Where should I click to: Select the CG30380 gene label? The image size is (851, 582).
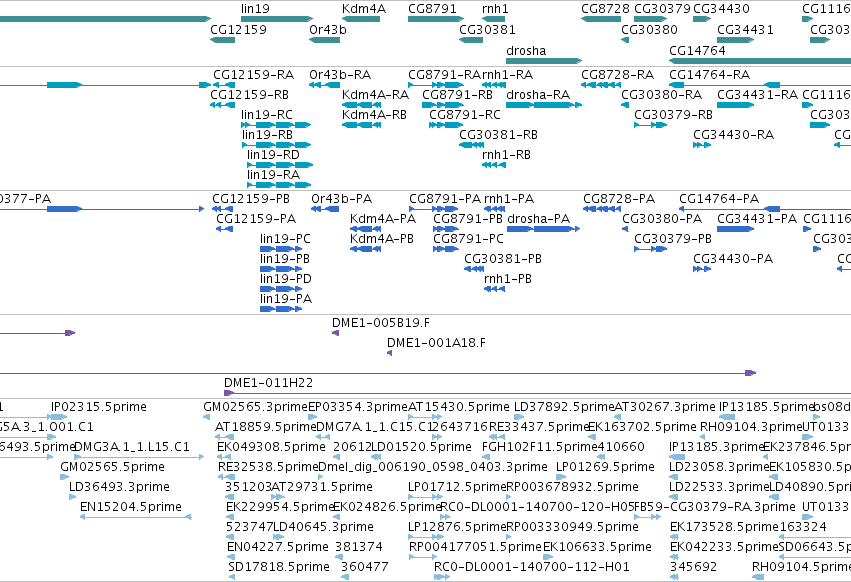point(649,29)
